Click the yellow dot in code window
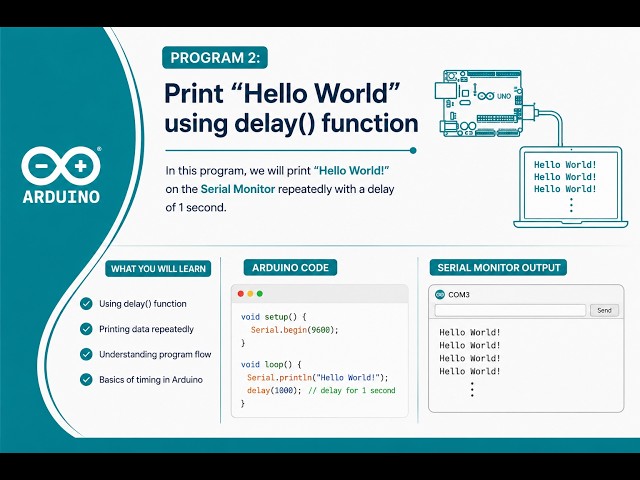 tap(250, 294)
